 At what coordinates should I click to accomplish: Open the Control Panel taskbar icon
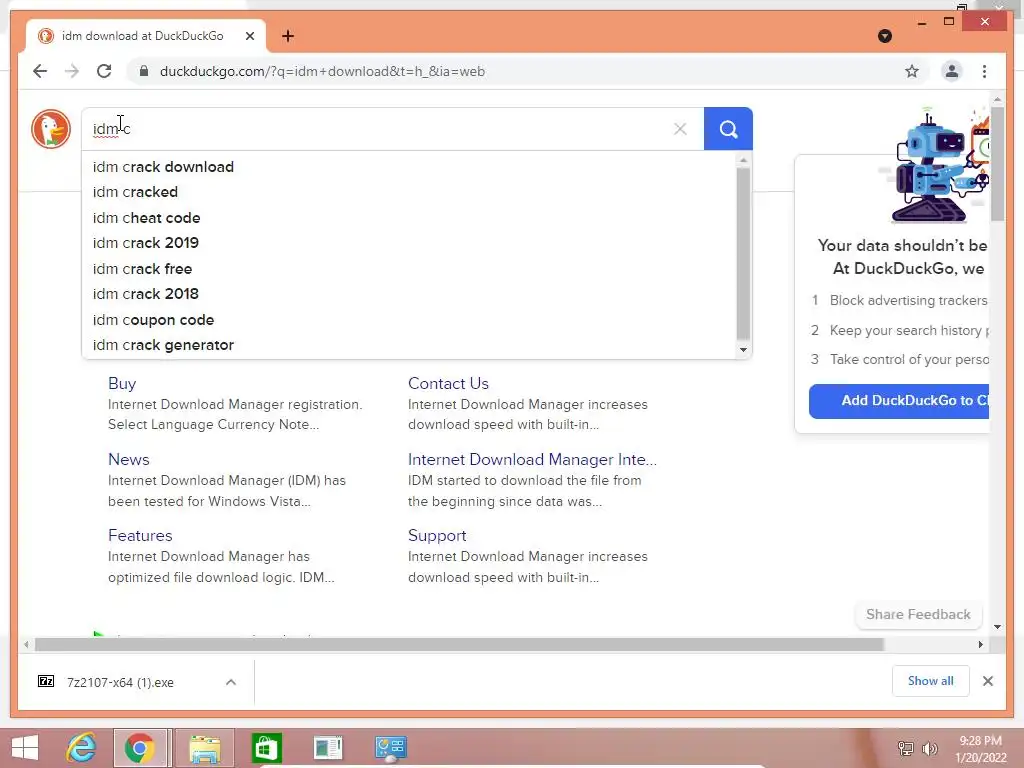(391, 748)
